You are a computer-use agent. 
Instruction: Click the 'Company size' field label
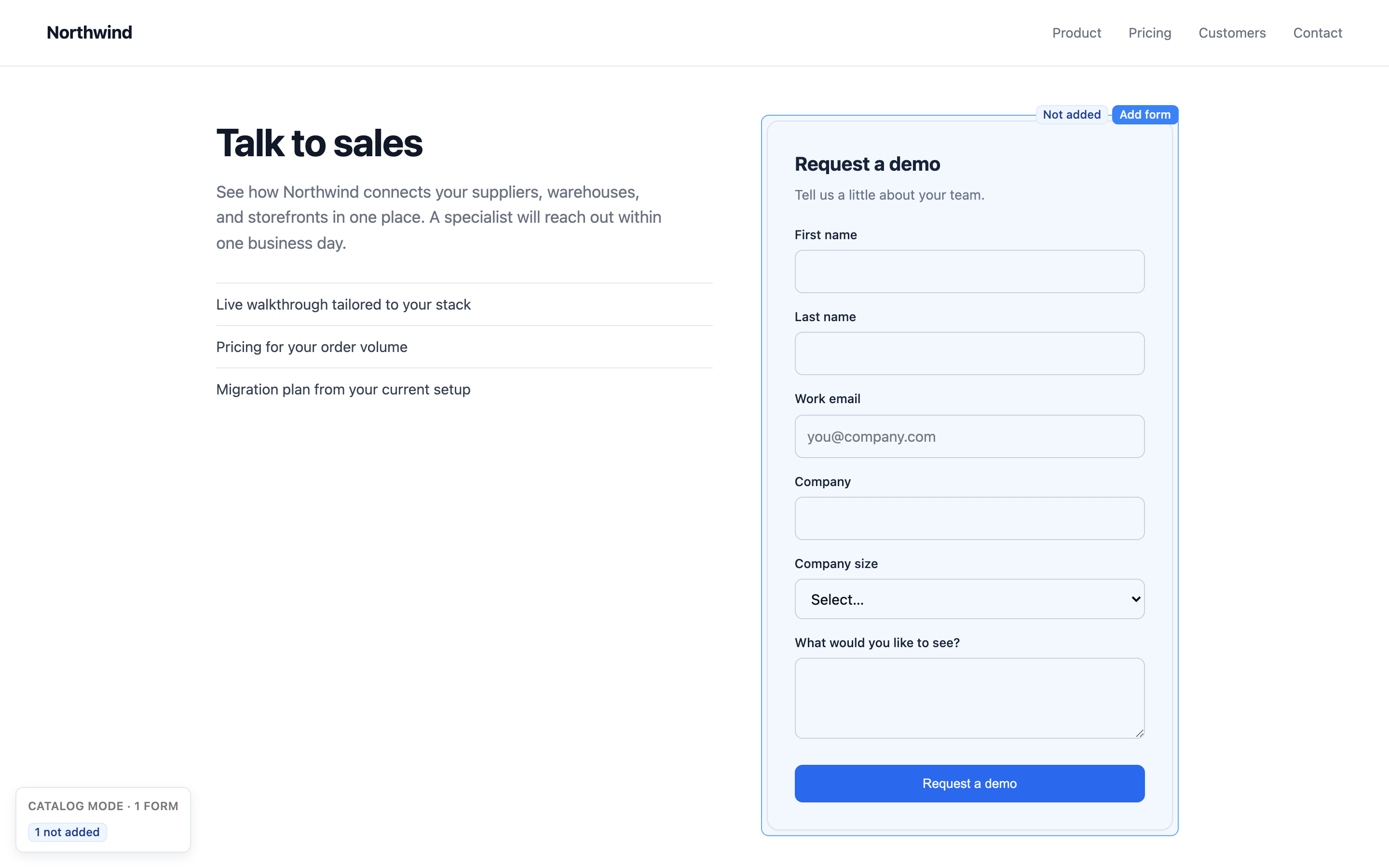coord(836,564)
